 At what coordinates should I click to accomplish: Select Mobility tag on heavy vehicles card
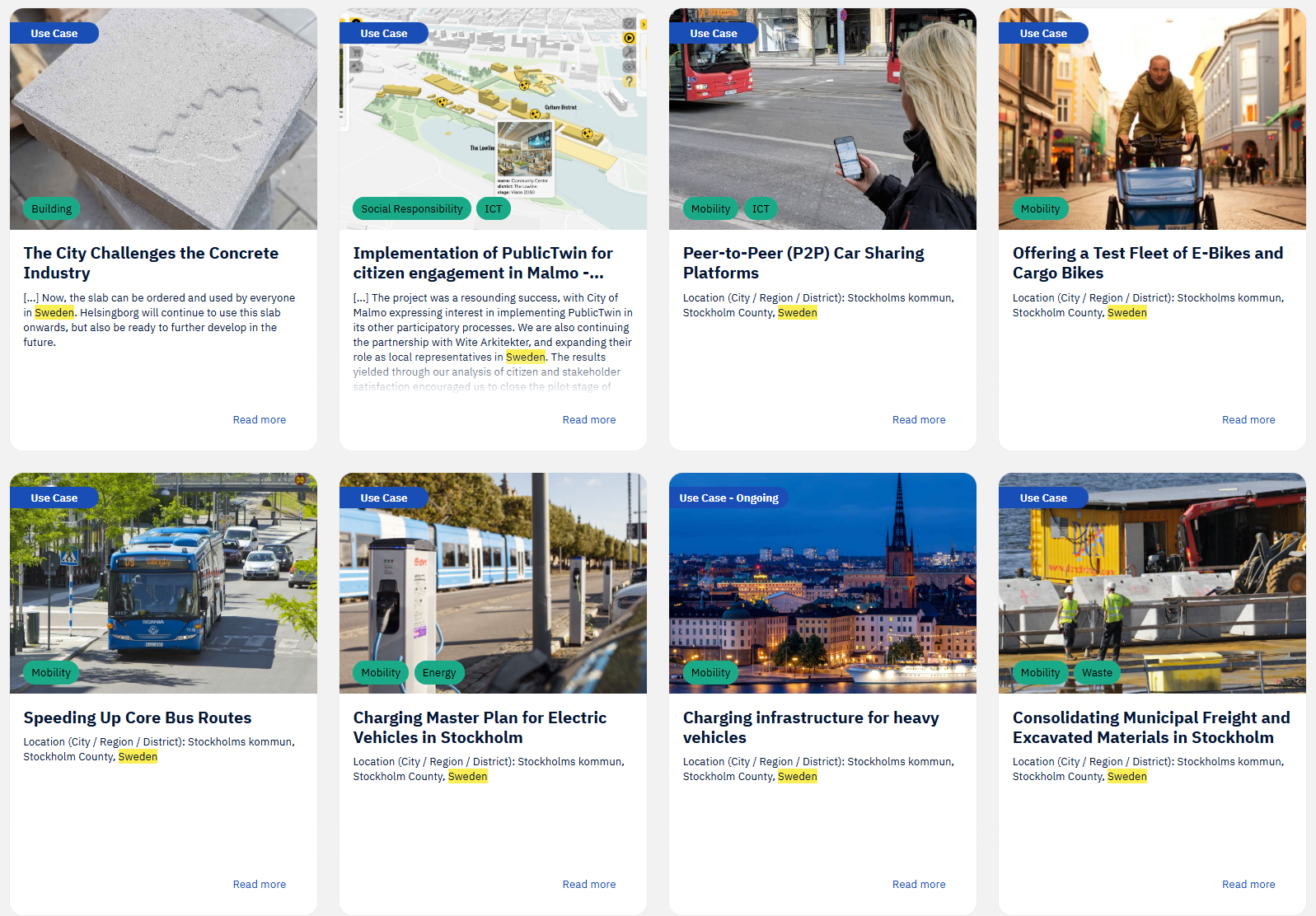coord(711,672)
